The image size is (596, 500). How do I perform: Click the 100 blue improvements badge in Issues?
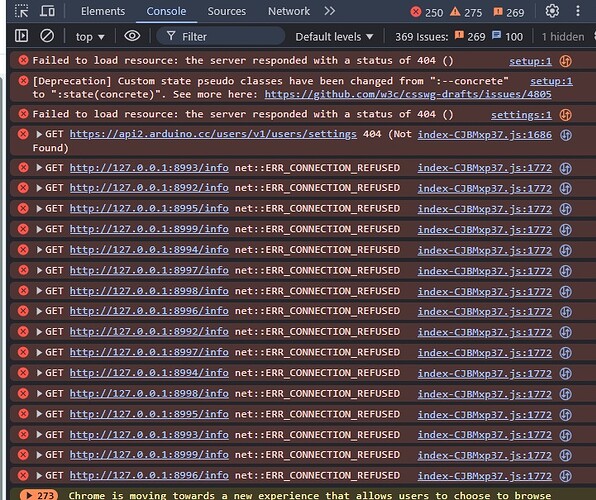pos(507,37)
